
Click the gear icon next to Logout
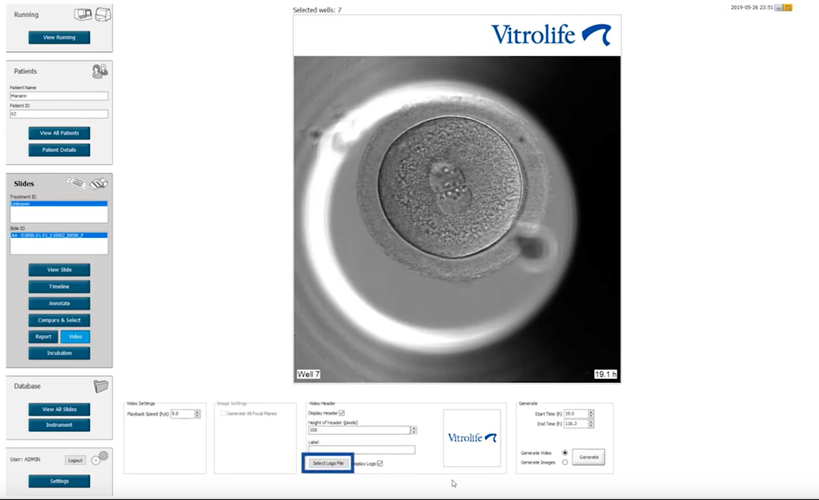coord(98,459)
